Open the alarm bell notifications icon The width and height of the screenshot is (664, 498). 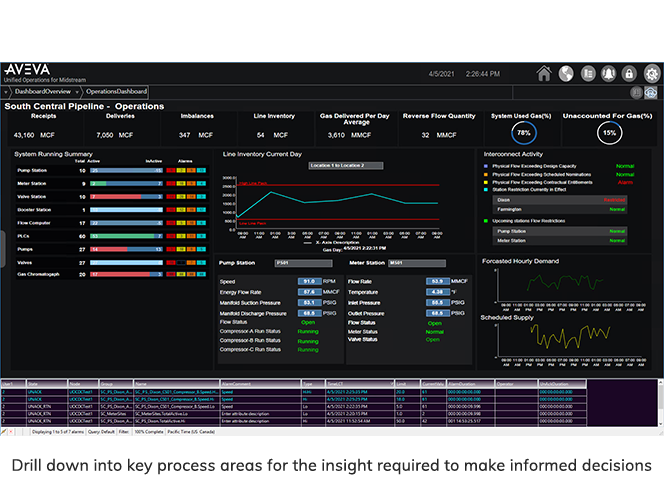pos(609,74)
